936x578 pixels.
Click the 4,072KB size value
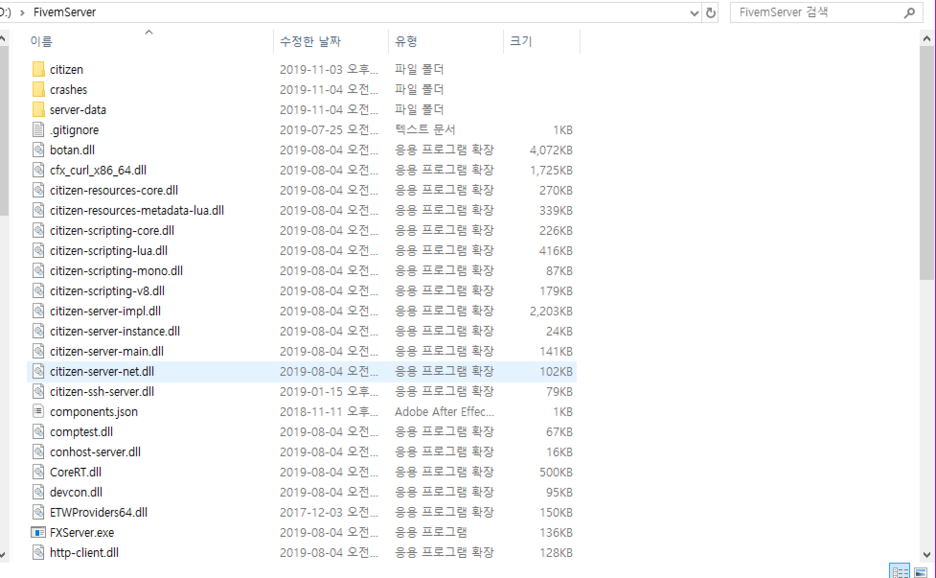click(551, 150)
